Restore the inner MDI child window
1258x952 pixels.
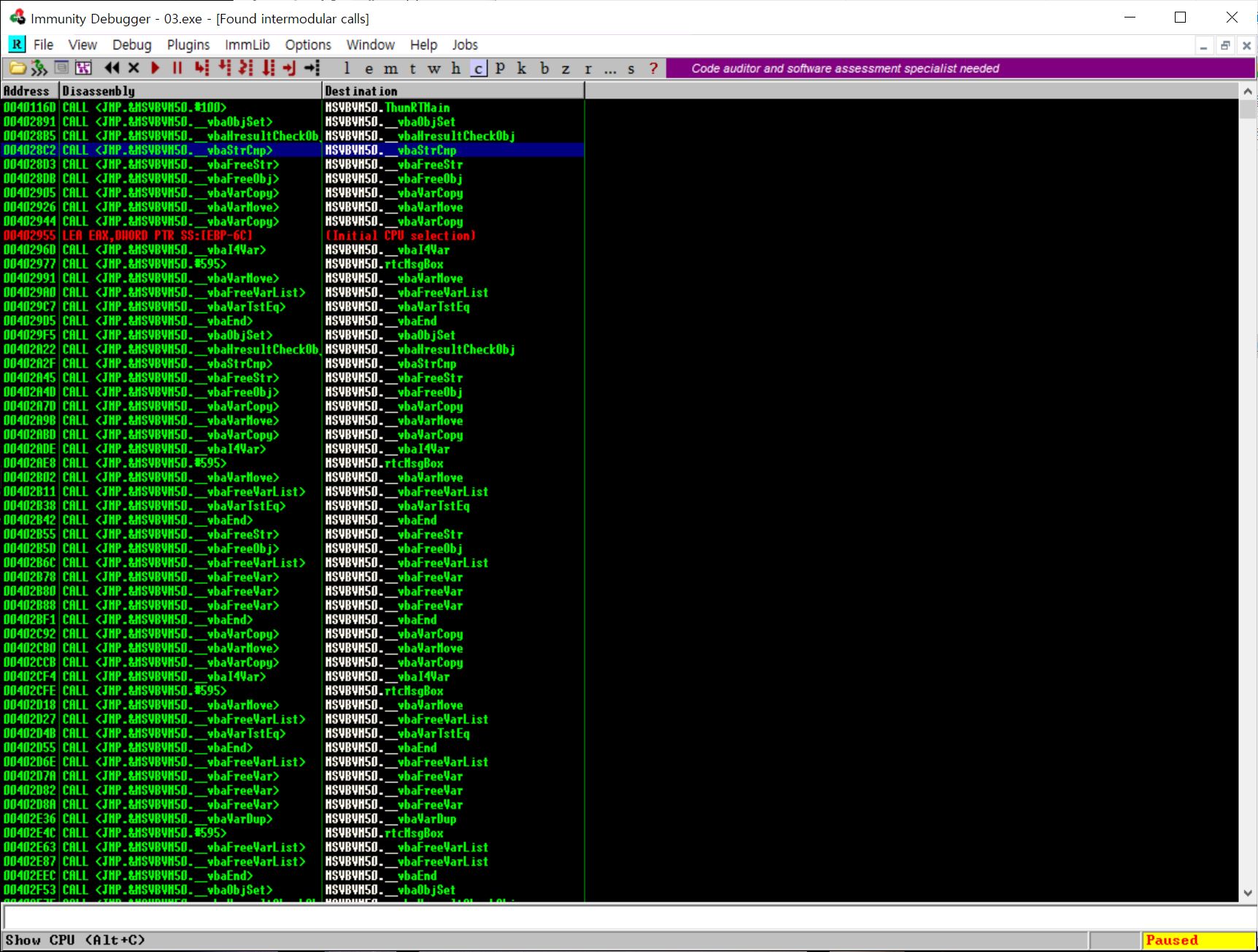click(x=1225, y=46)
